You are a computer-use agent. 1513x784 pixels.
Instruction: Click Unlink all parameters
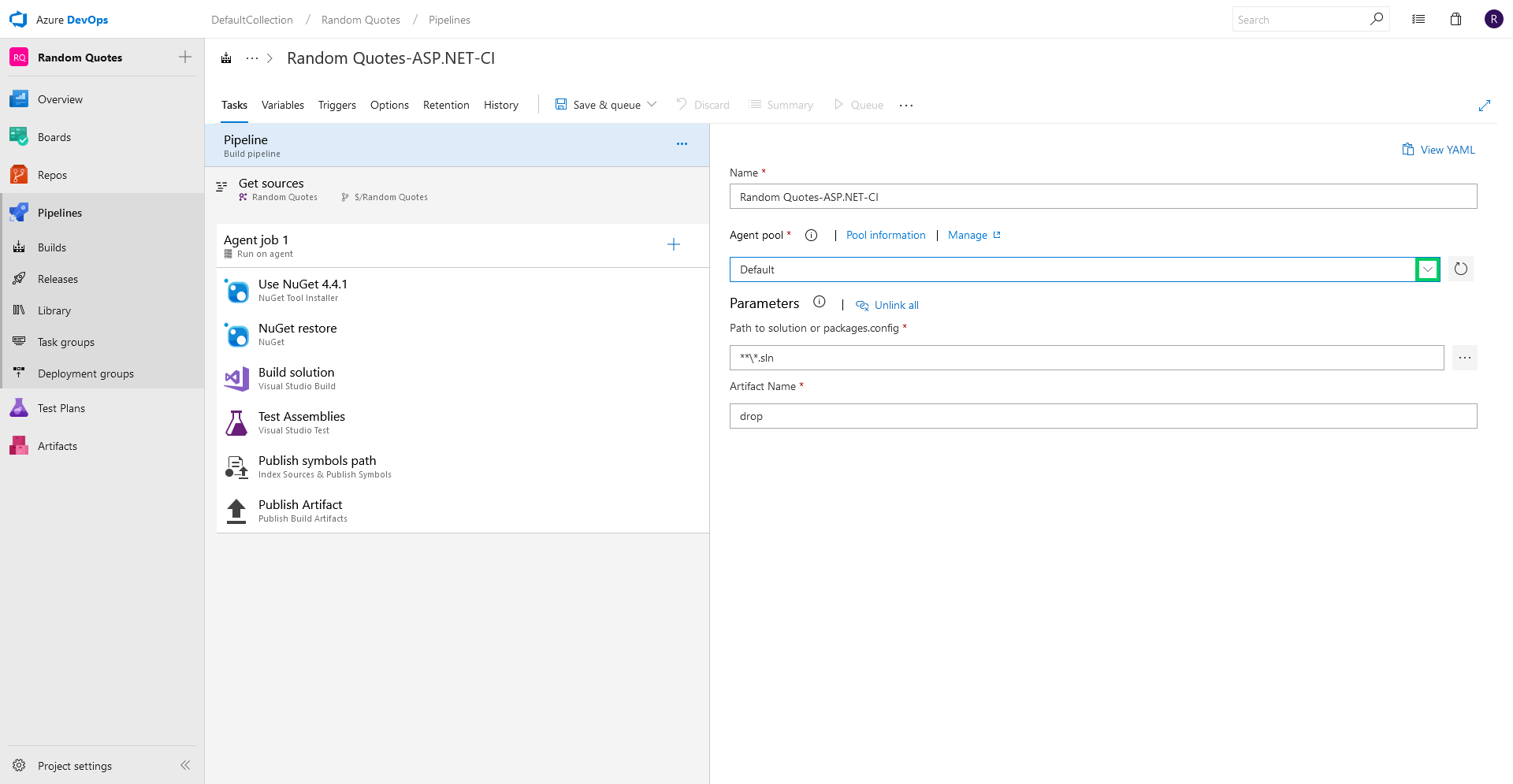[x=887, y=305]
